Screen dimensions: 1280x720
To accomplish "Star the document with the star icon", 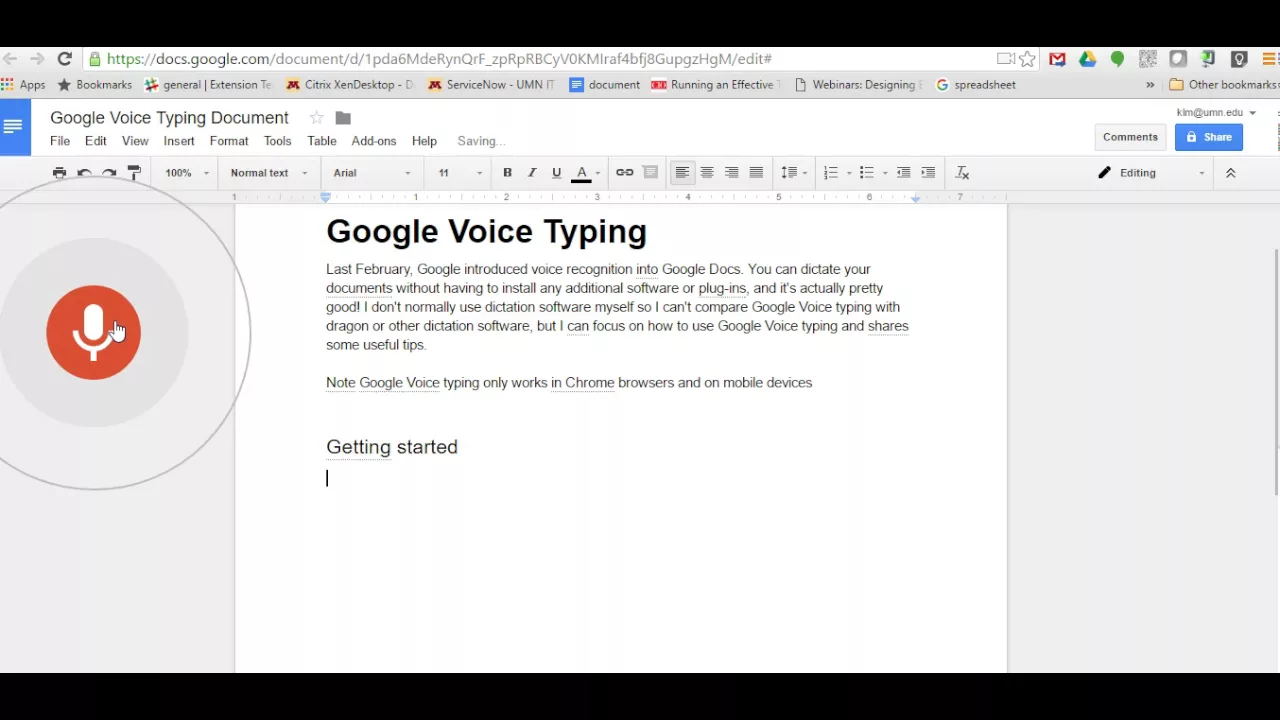I will [316, 118].
